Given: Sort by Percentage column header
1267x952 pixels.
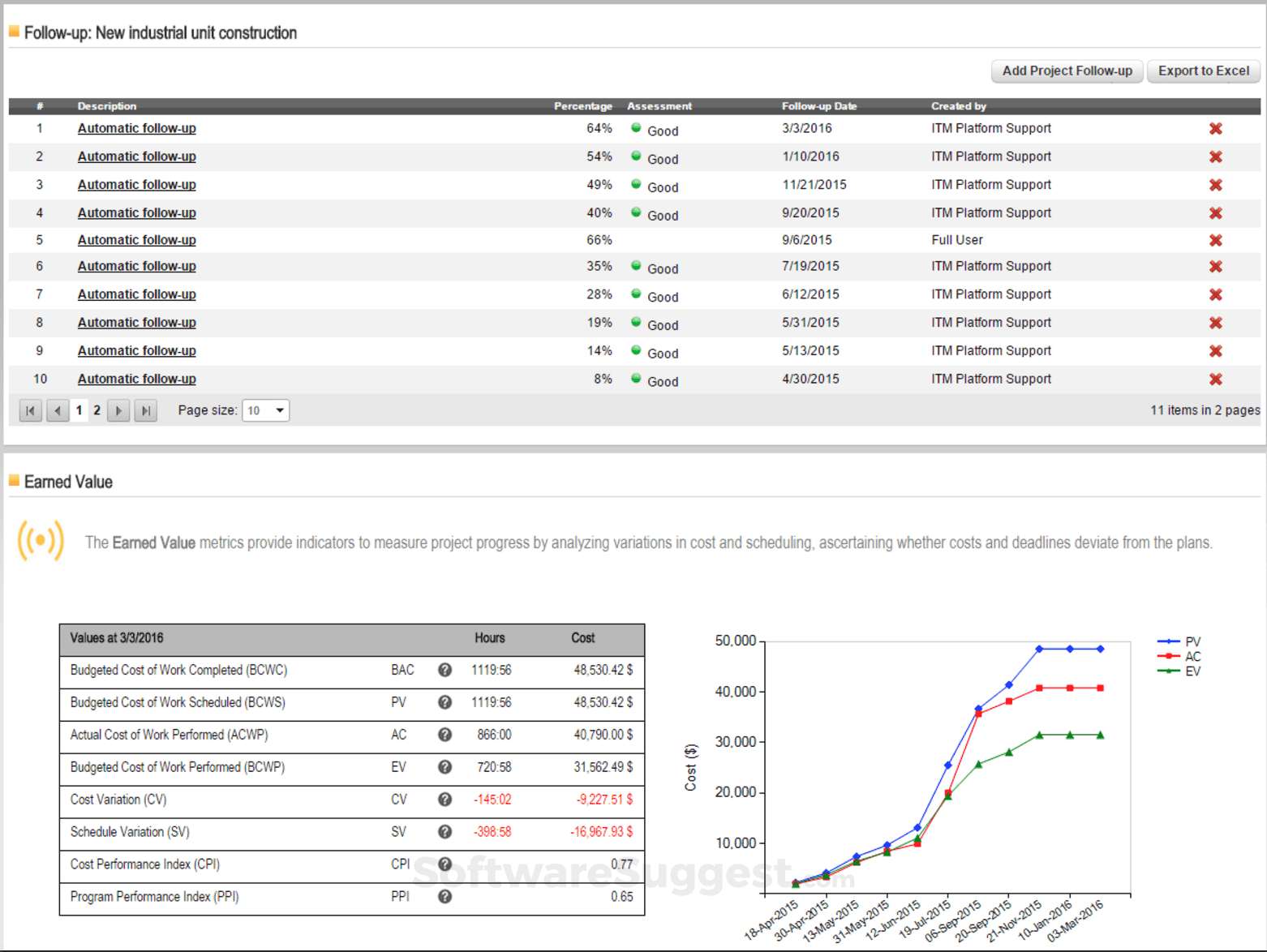Looking at the screenshot, I should pyautogui.click(x=582, y=106).
